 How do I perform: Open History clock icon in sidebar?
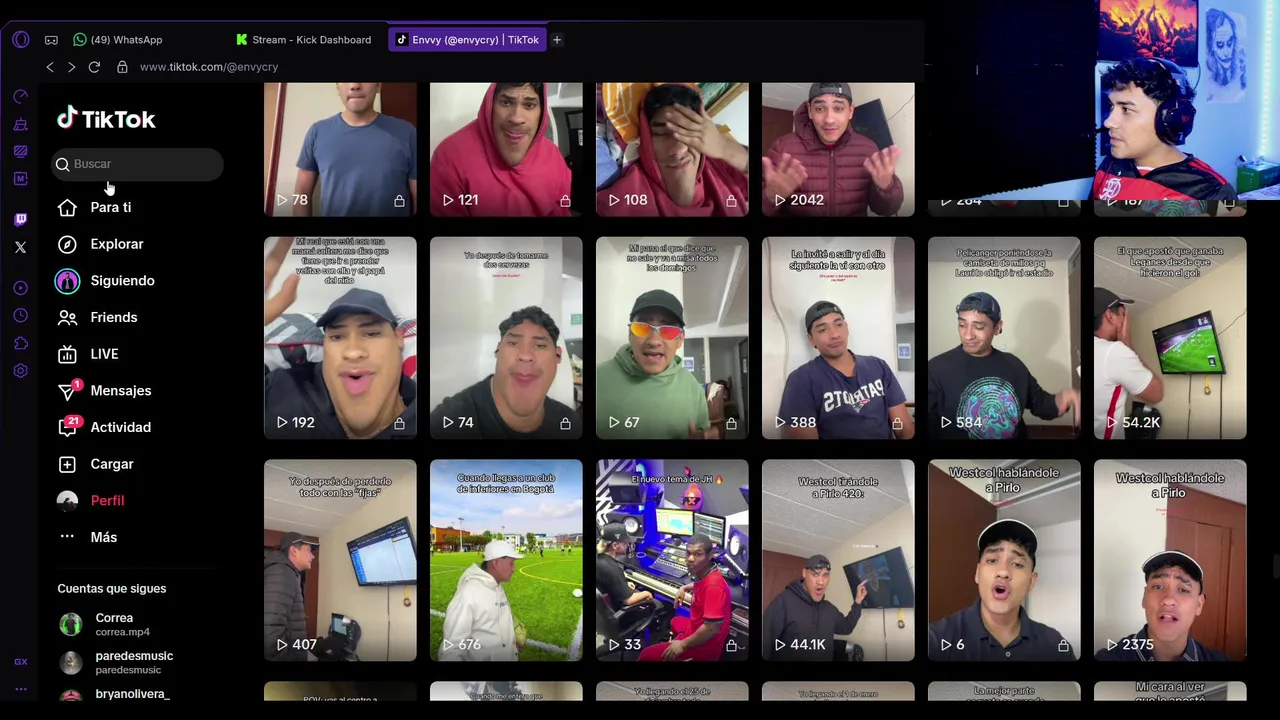pyautogui.click(x=21, y=316)
